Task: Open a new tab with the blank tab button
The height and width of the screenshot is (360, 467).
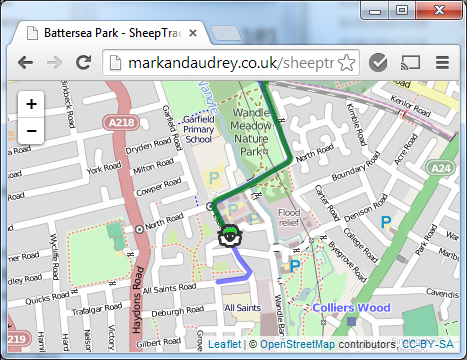Action: (226, 33)
